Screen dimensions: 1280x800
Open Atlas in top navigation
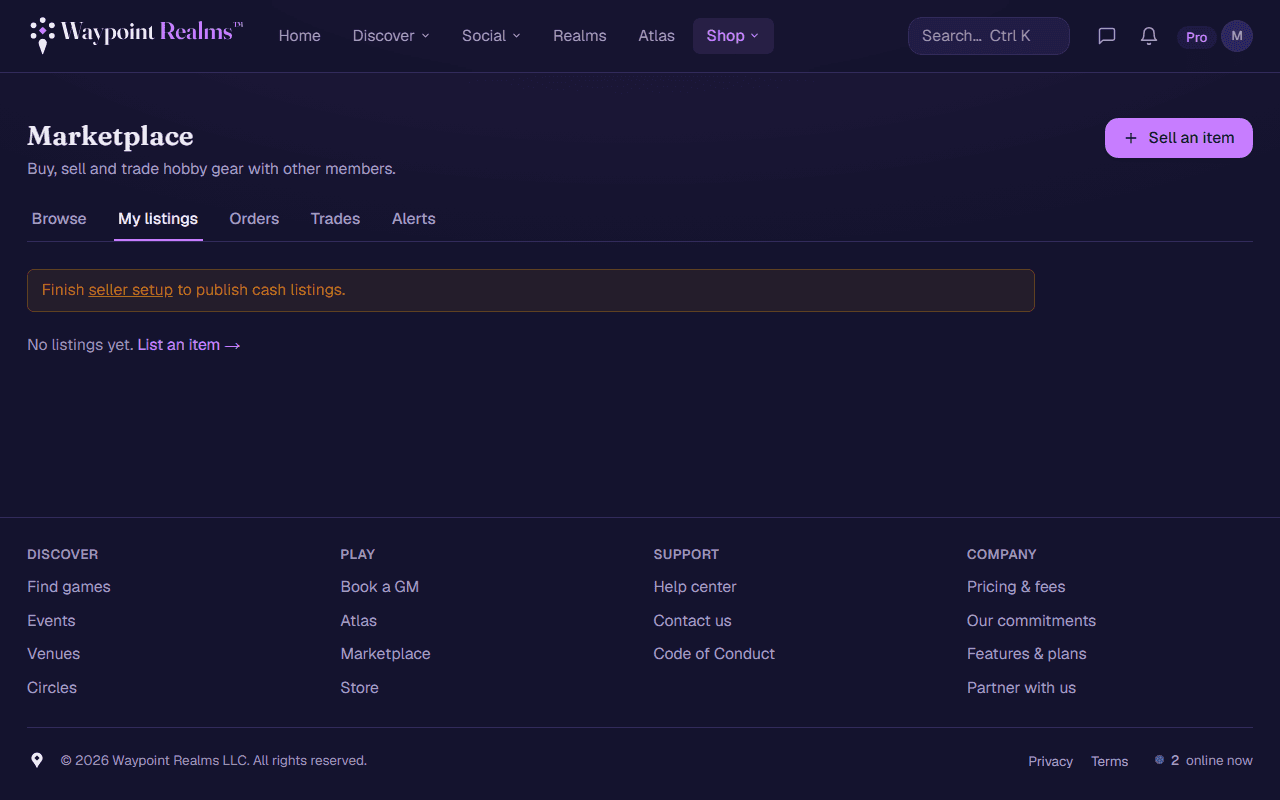coord(657,36)
